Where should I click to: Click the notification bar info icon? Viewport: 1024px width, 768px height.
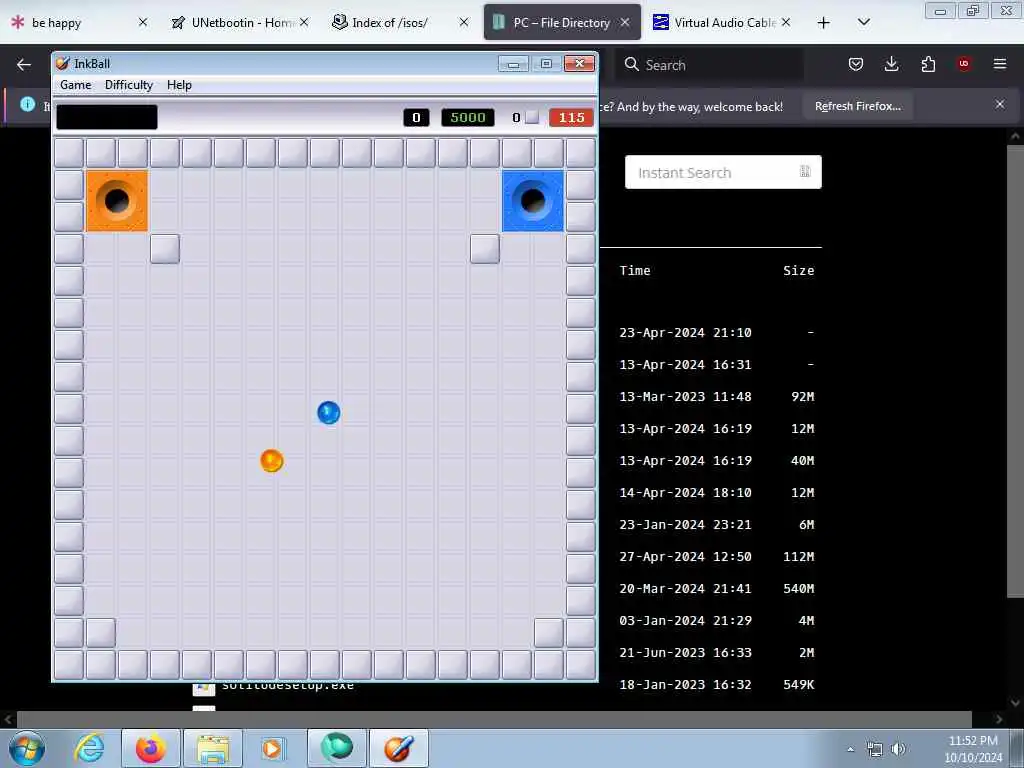pyautogui.click(x=27, y=104)
